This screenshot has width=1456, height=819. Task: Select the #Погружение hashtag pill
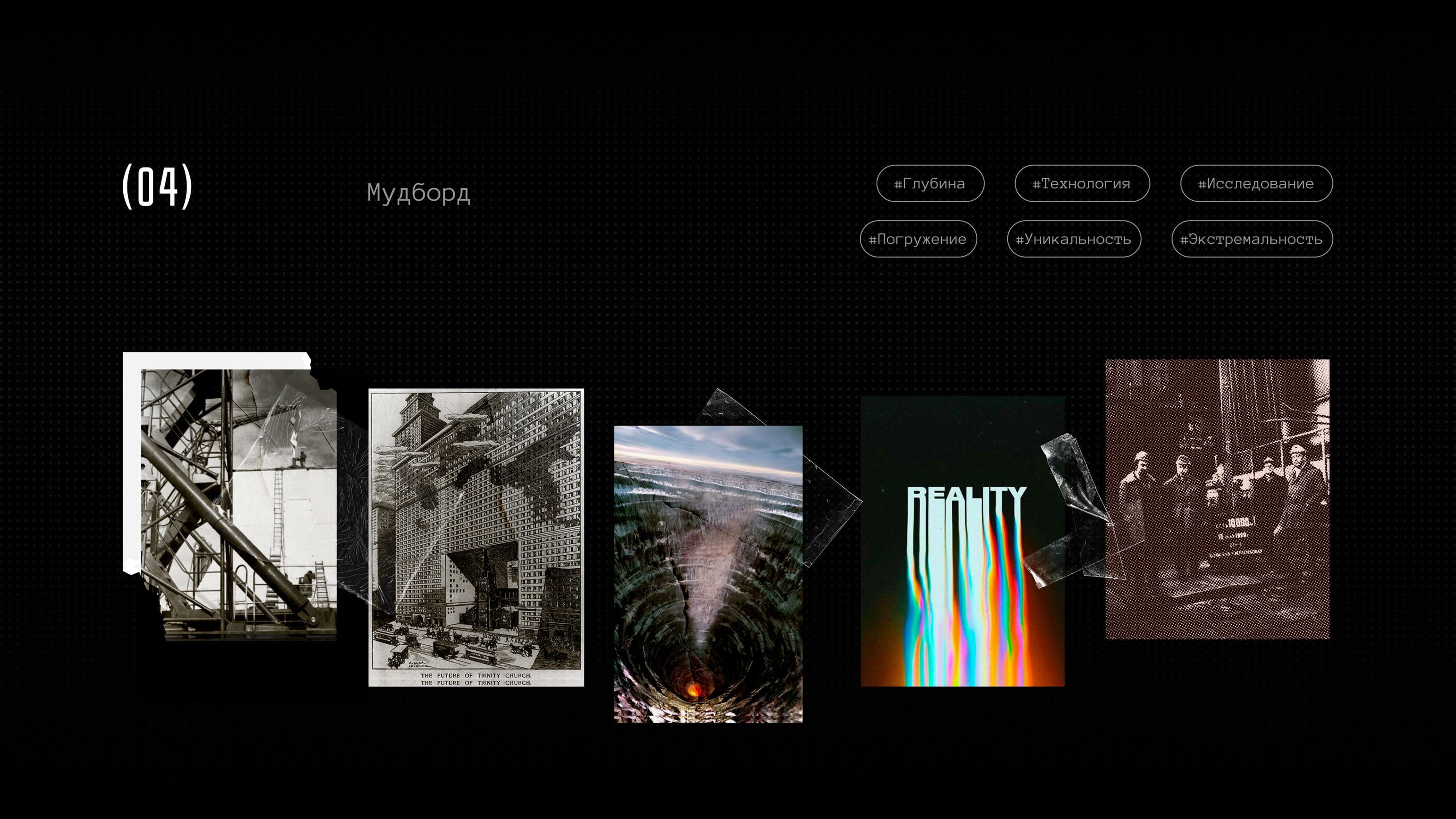coord(918,238)
